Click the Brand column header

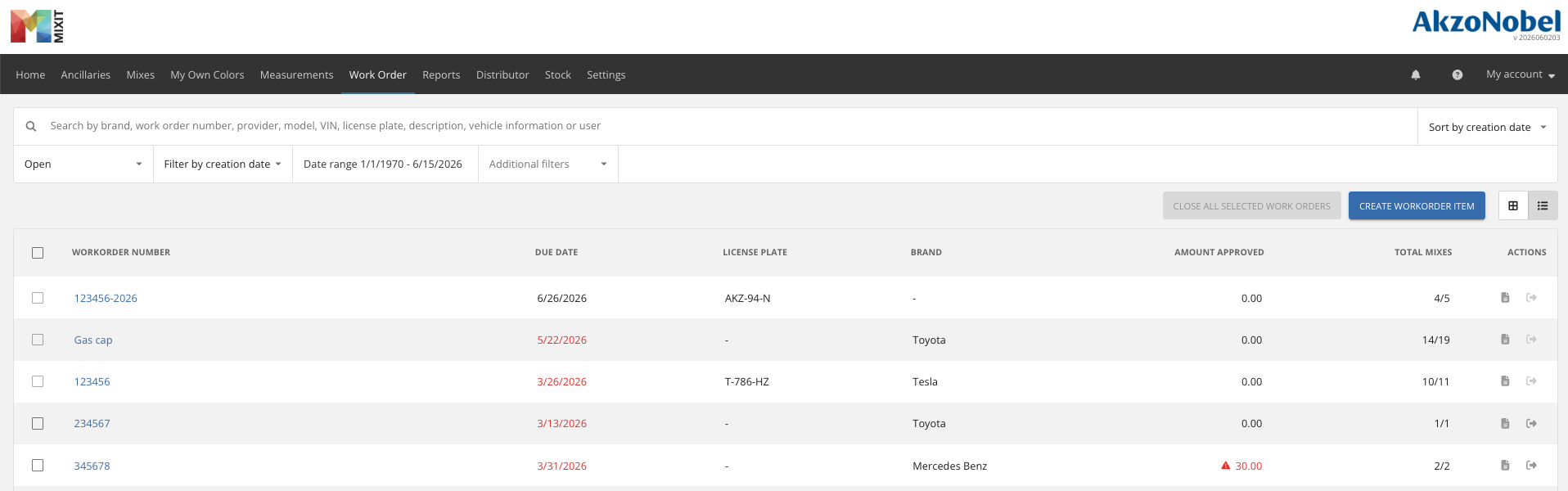926,252
